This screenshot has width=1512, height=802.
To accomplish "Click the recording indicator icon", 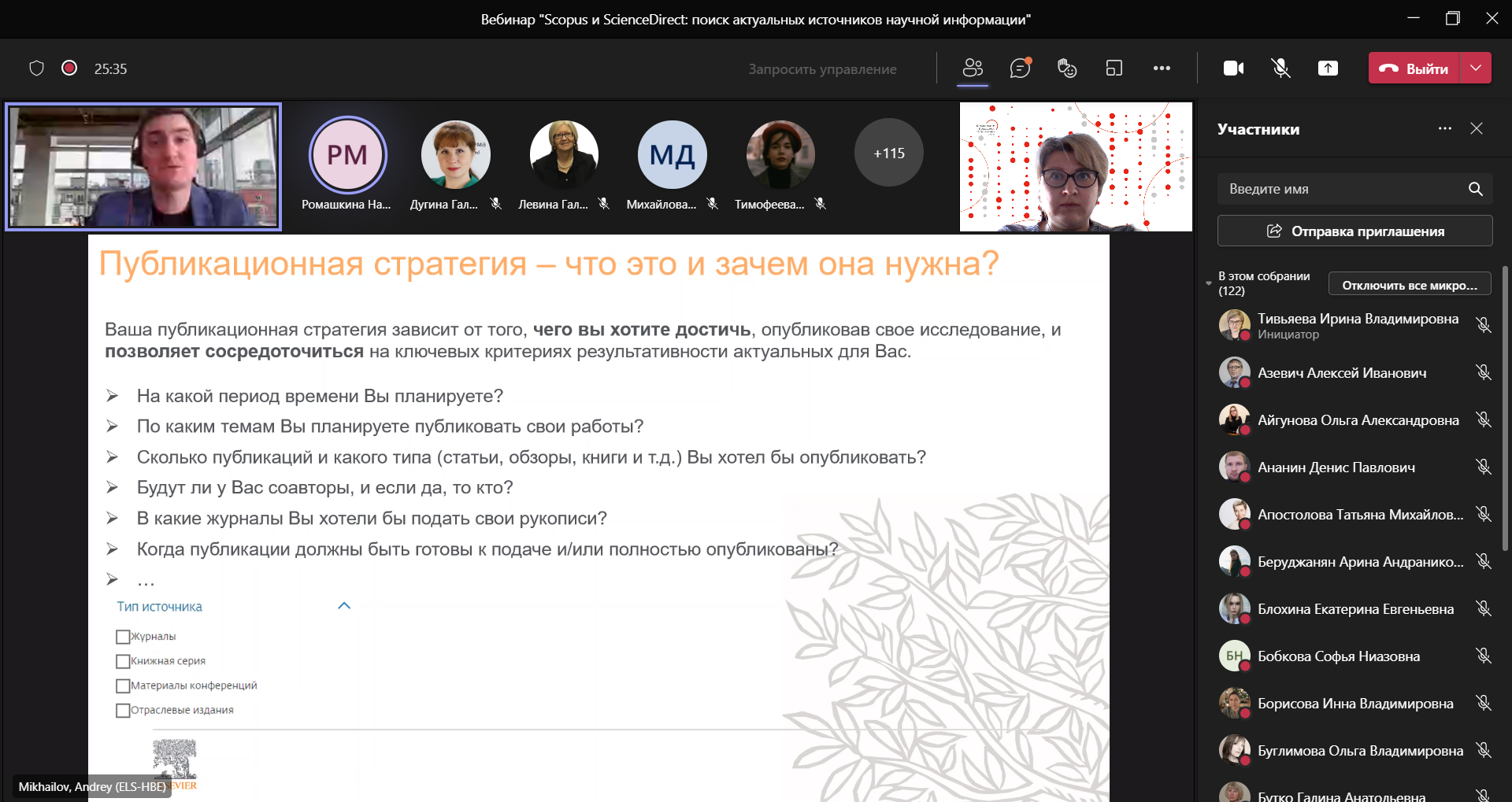I will [x=69, y=68].
